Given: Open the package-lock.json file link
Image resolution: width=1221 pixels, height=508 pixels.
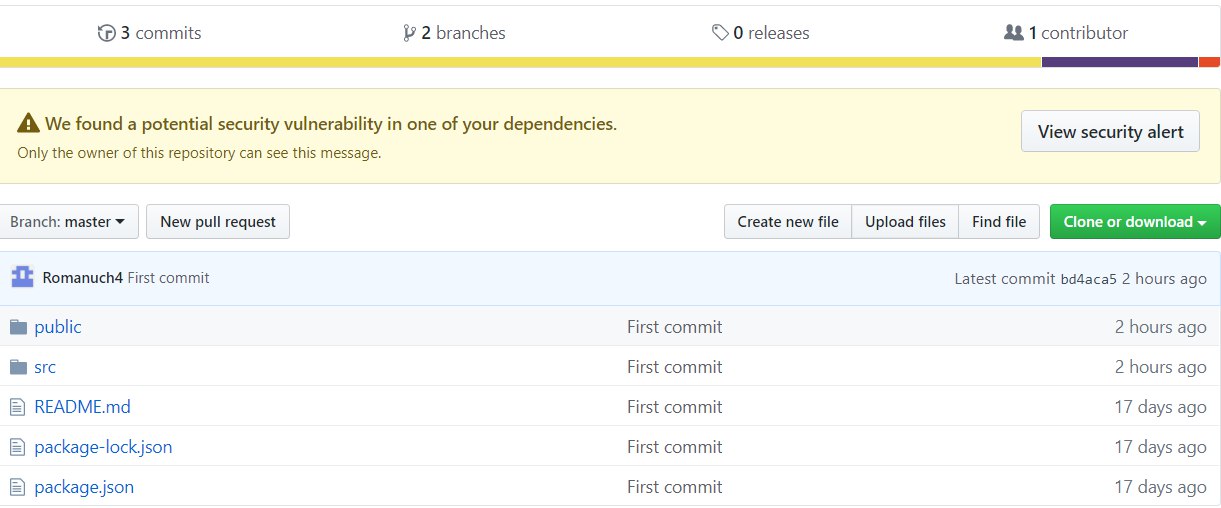Looking at the screenshot, I should (x=103, y=447).
